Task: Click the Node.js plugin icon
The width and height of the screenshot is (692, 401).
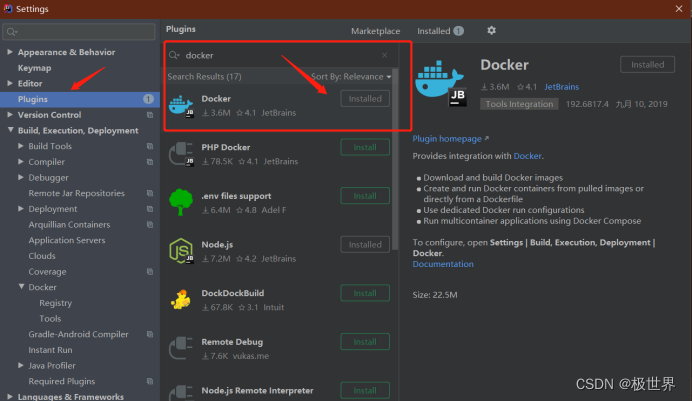Action: [x=181, y=251]
